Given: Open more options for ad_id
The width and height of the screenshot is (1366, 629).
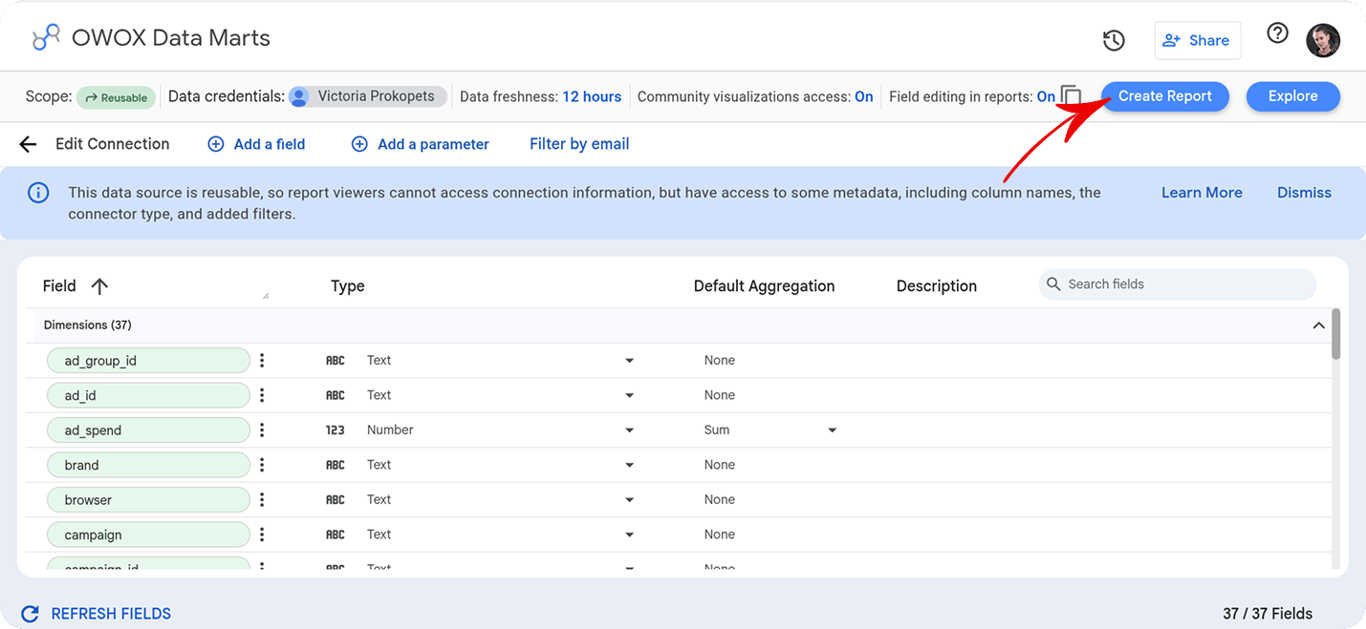Looking at the screenshot, I should tap(262, 395).
